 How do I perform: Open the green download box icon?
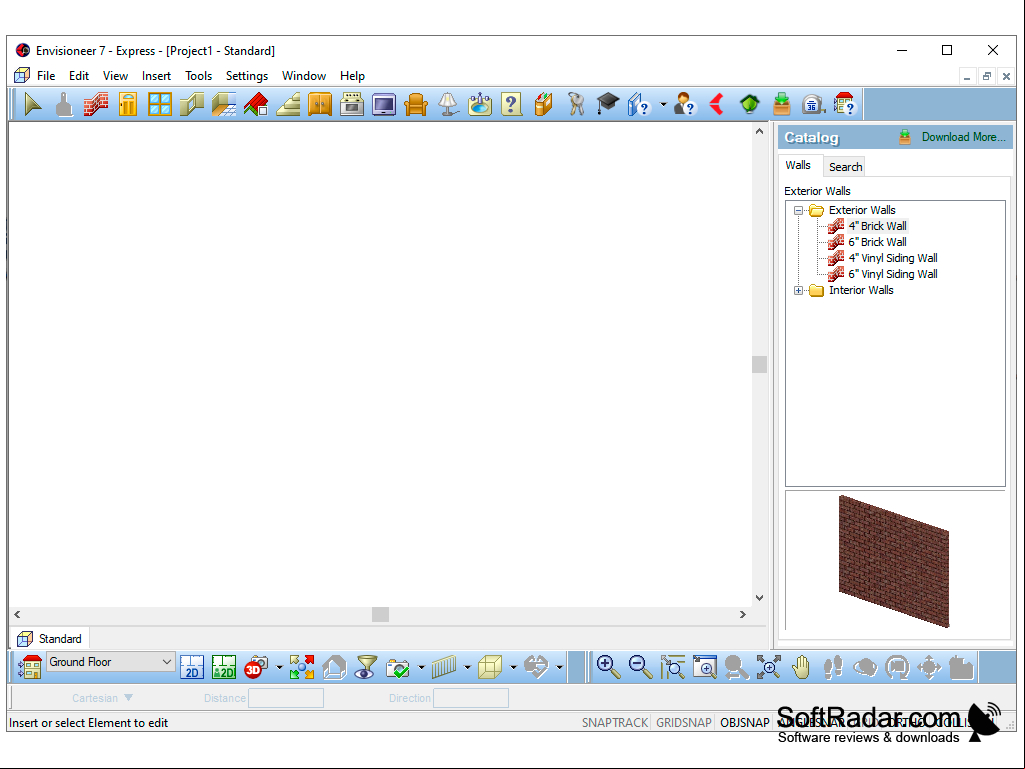[781, 105]
